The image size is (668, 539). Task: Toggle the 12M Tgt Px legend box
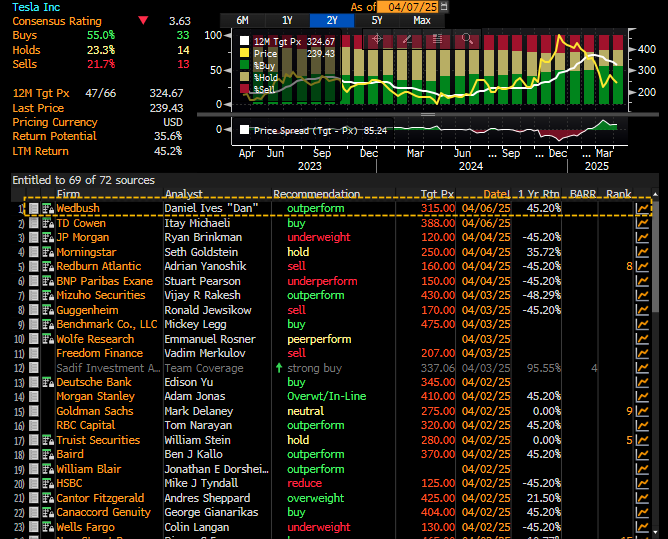(x=245, y=41)
